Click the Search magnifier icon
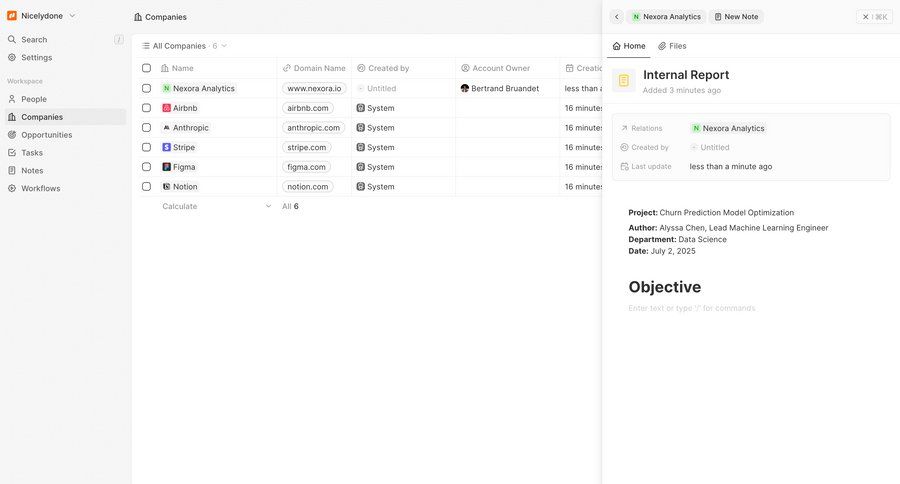The width and height of the screenshot is (900, 484). point(12,40)
